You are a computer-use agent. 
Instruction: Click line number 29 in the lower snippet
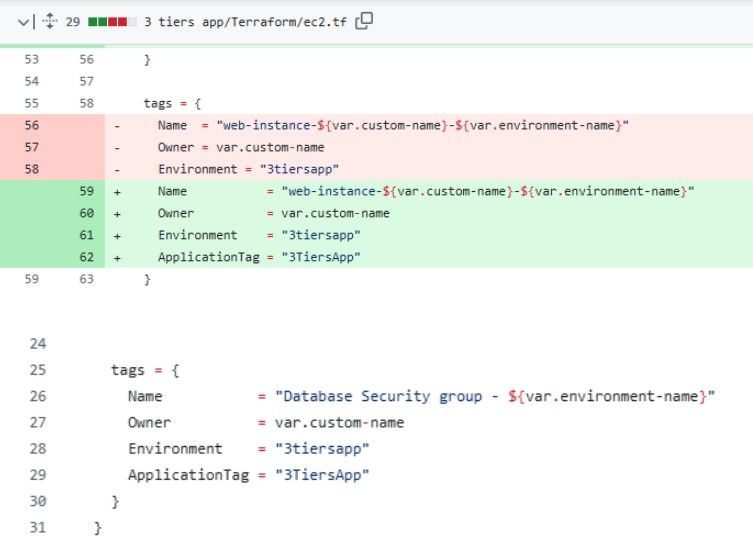[38, 475]
